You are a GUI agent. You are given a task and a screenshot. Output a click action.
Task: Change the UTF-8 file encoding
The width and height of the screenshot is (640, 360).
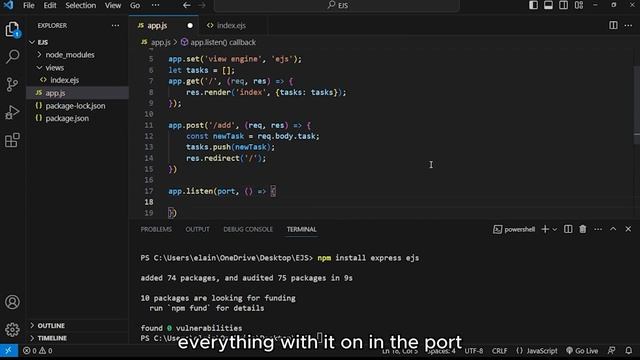click(473, 351)
